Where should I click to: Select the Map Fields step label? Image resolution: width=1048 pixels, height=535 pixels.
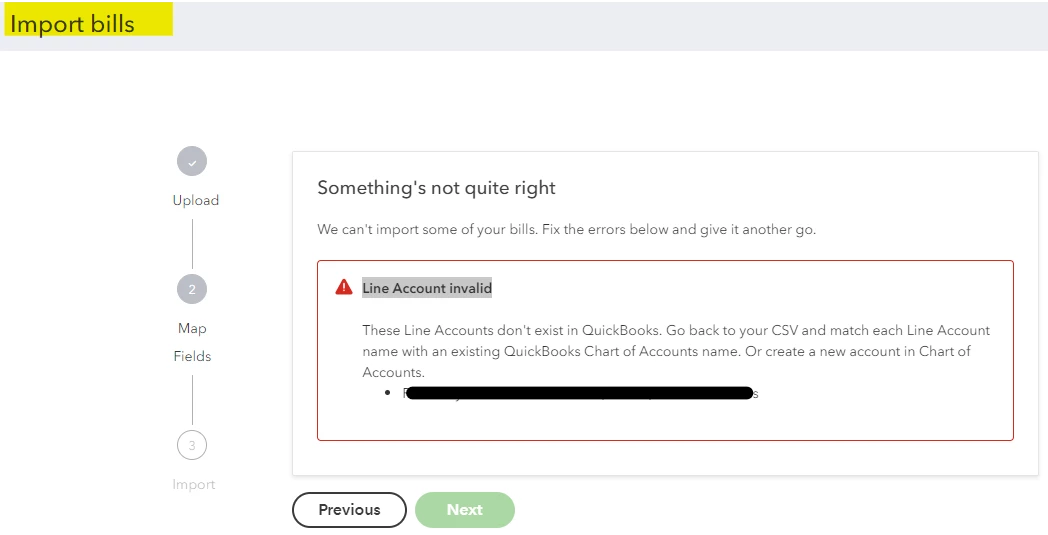[x=192, y=342]
